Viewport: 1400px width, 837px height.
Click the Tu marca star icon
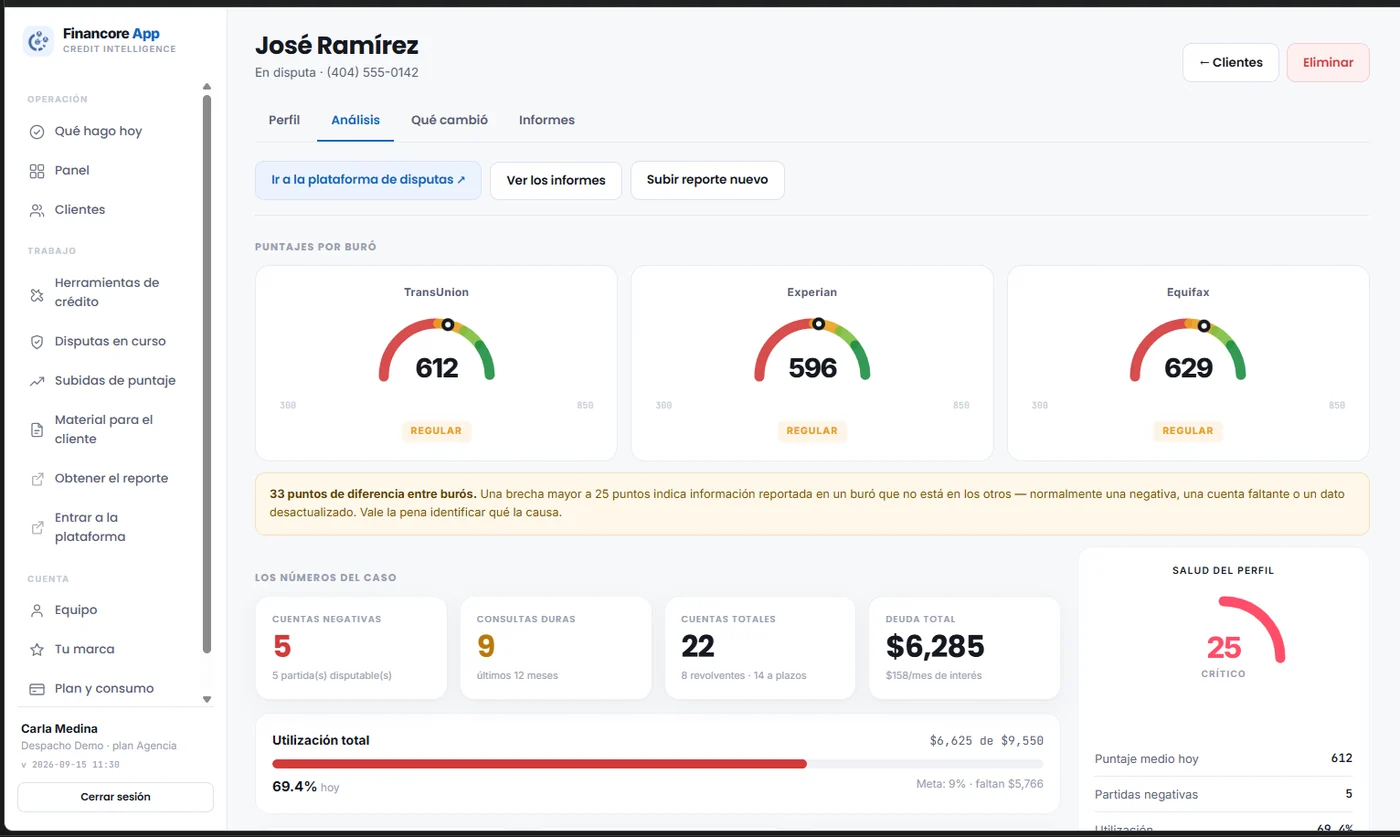[37, 650]
